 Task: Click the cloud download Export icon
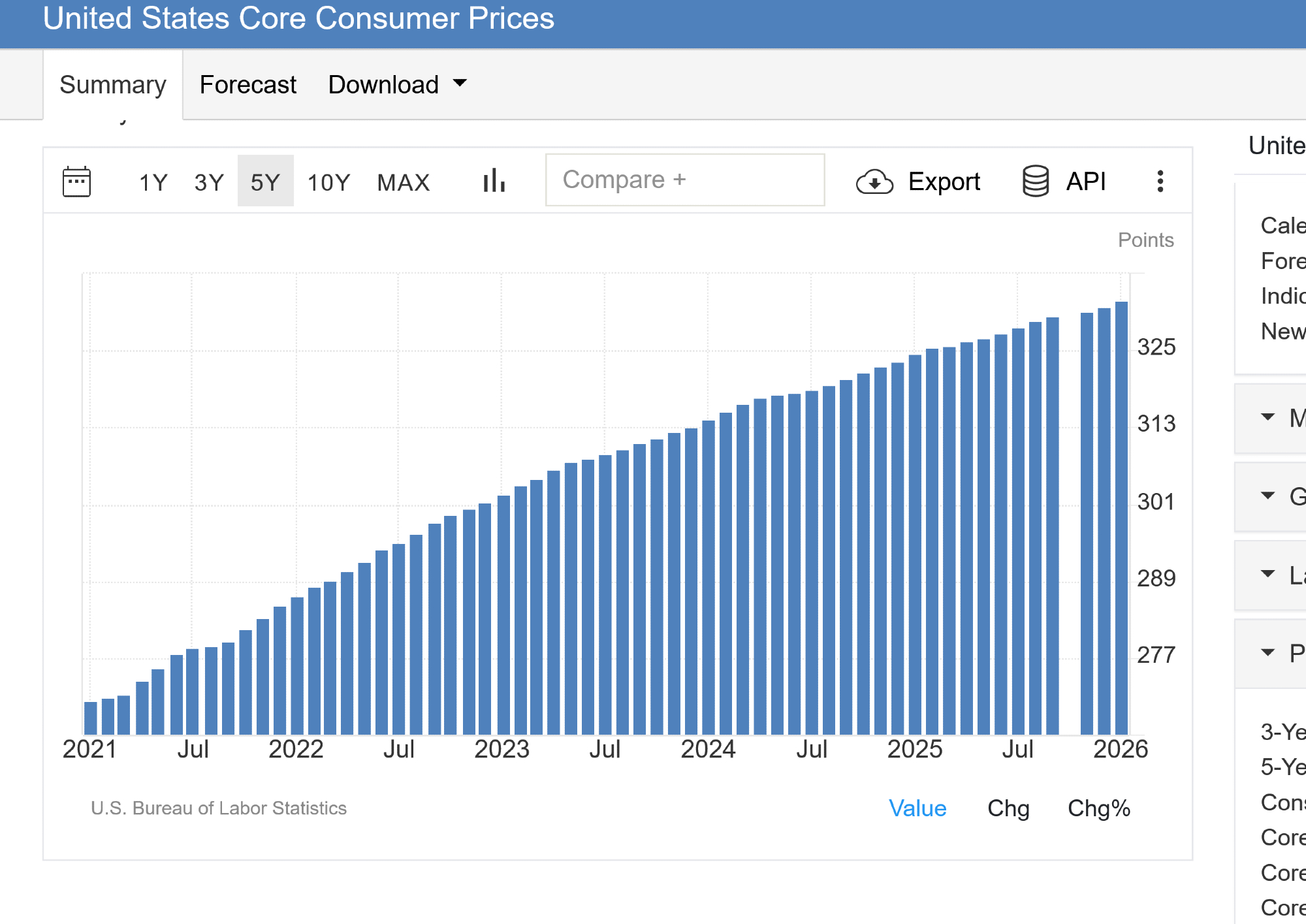(x=874, y=182)
